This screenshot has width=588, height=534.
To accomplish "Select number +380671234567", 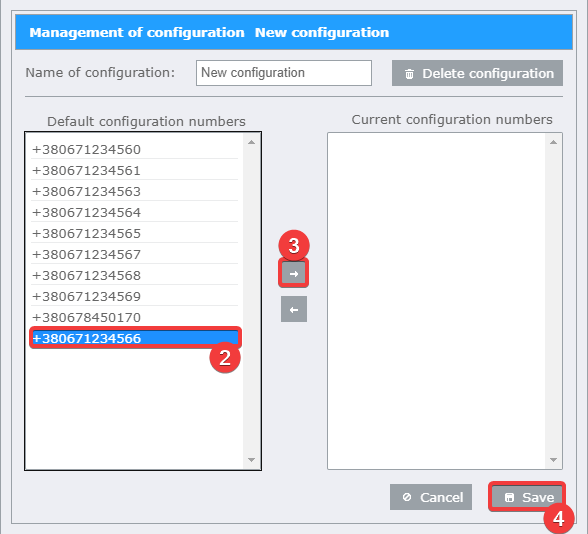I will tap(135, 254).
